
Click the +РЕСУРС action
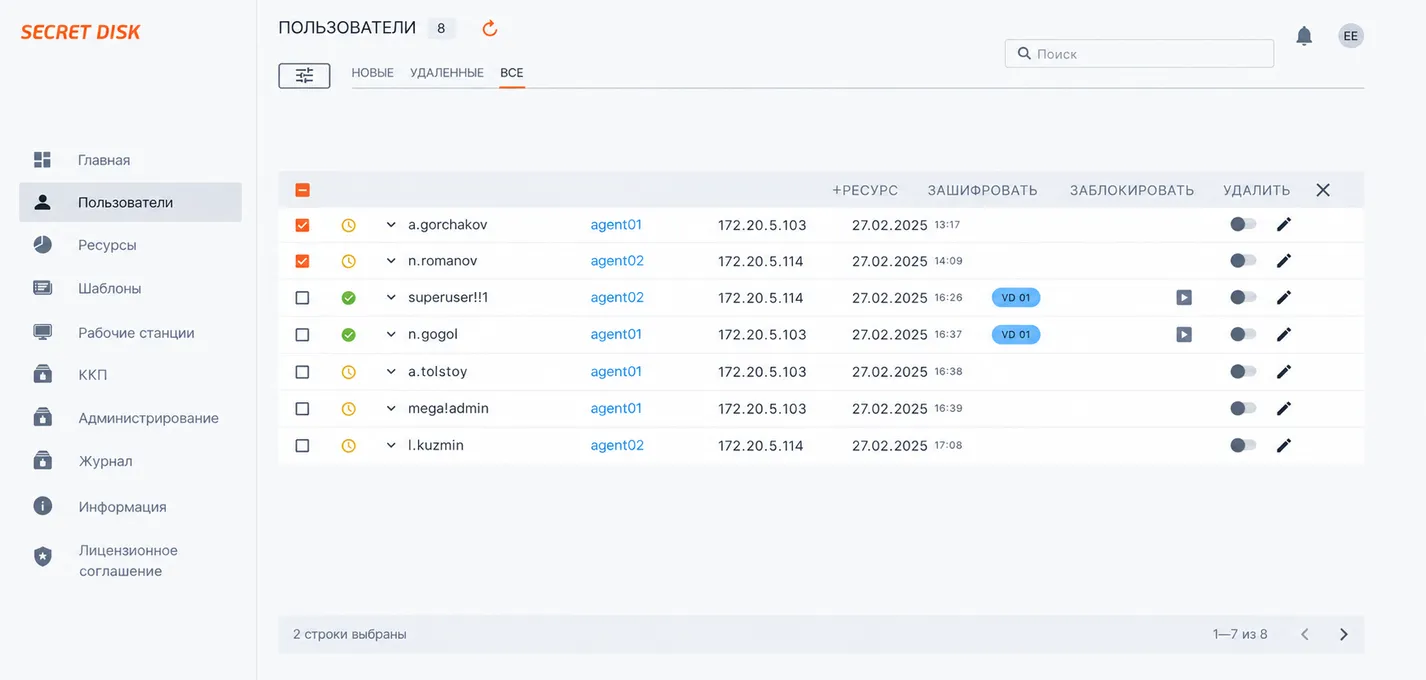pyautogui.click(x=865, y=190)
